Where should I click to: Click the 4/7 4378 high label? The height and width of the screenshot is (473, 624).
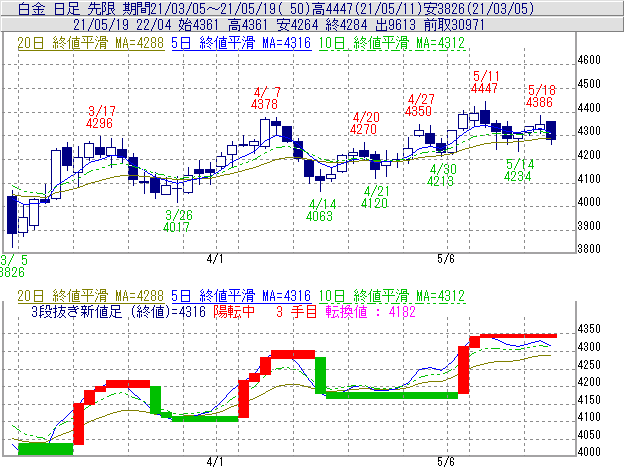click(x=265, y=98)
